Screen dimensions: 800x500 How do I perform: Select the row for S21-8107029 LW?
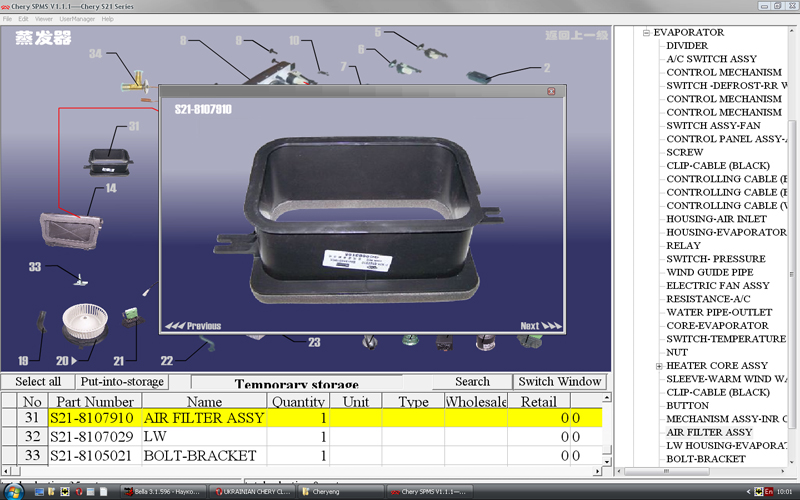pos(301,437)
